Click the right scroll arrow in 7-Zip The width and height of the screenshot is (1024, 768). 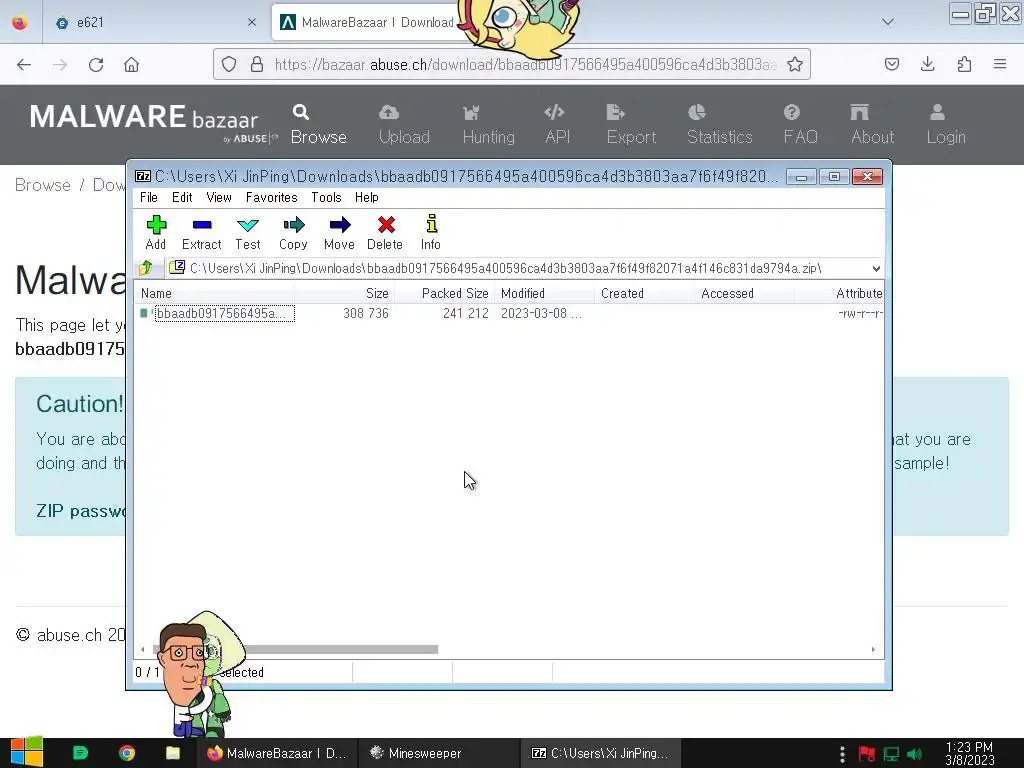click(873, 649)
